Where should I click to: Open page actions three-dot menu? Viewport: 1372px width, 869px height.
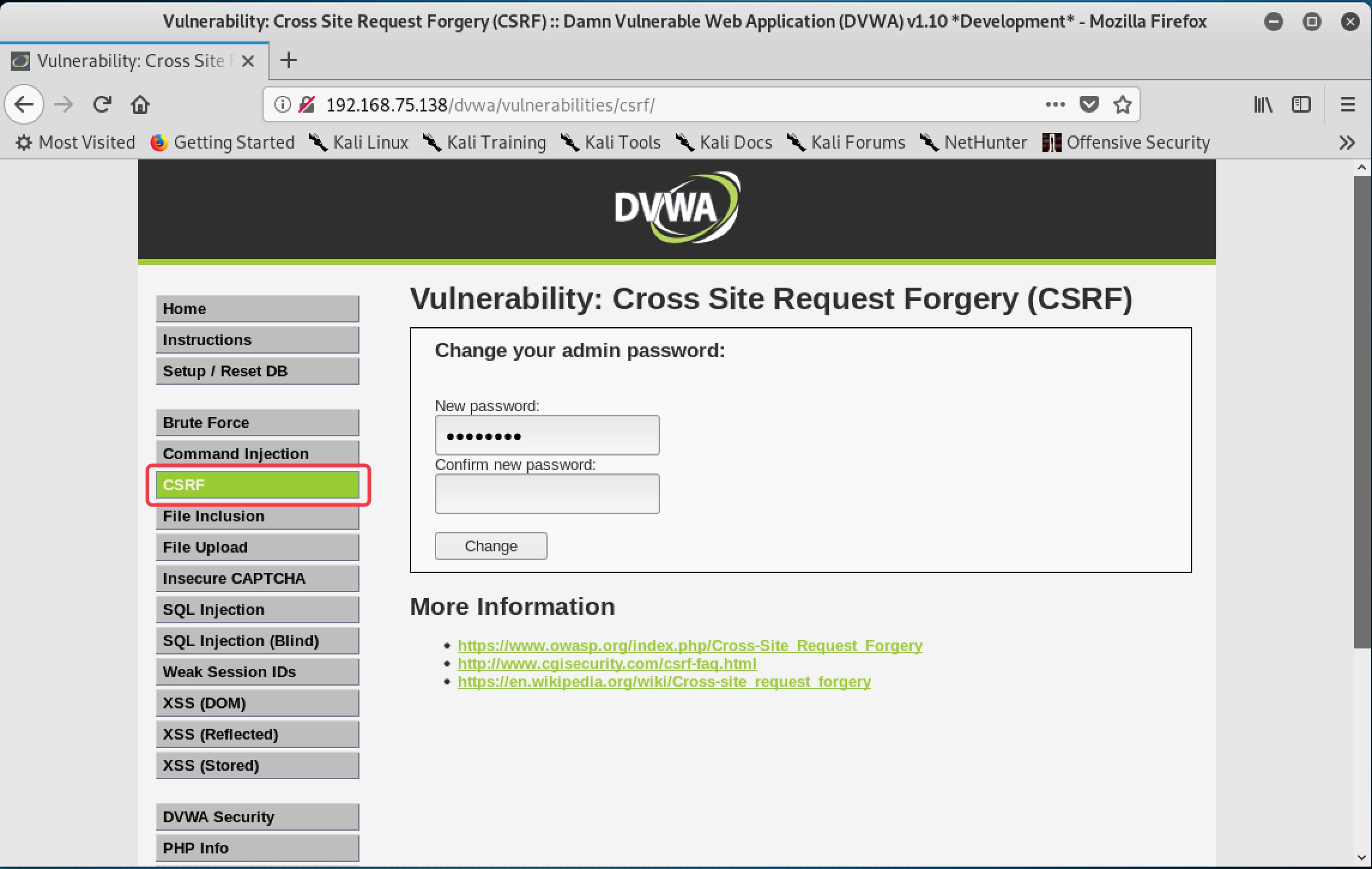(x=1055, y=105)
